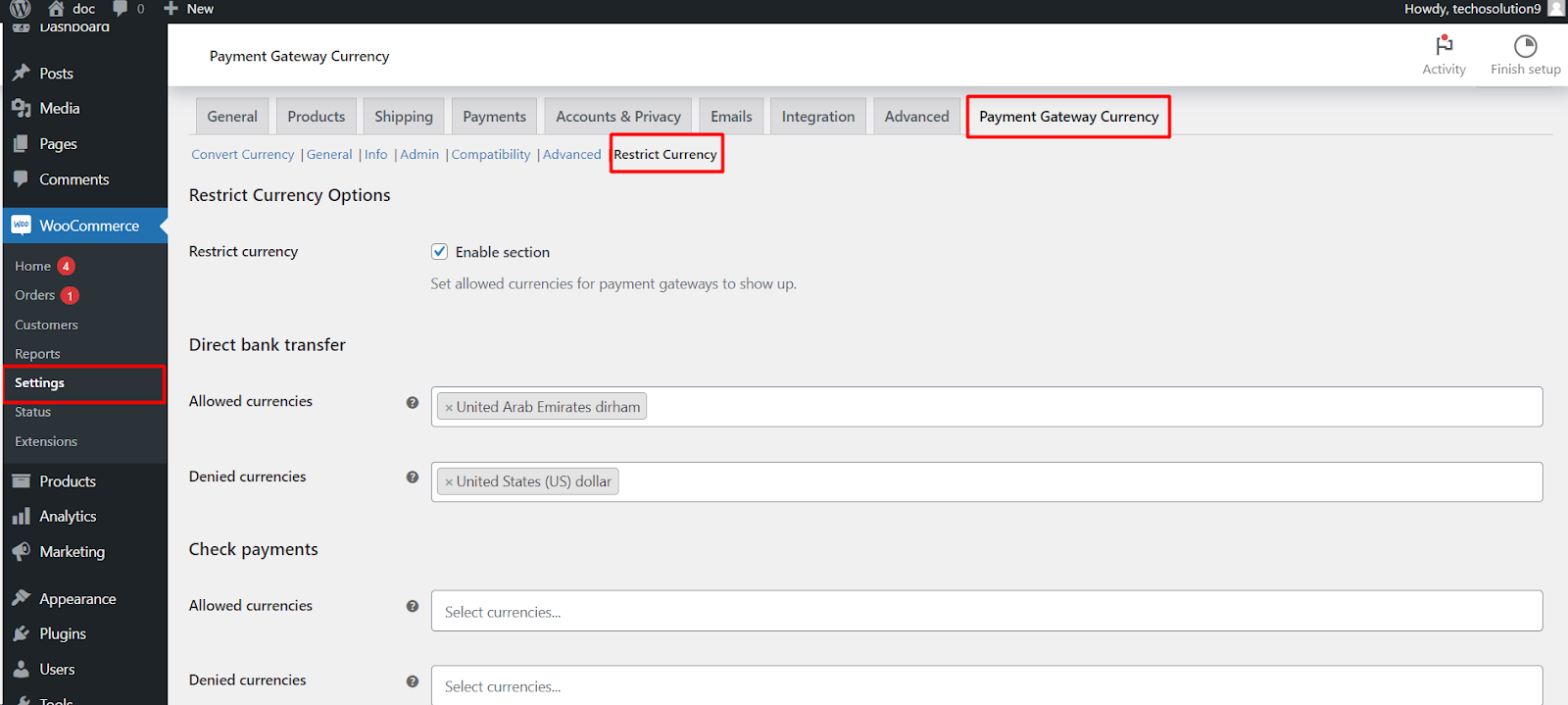This screenshot has height=705, width=1568.
Task: Open the Info subsection link
Action: 376,154
